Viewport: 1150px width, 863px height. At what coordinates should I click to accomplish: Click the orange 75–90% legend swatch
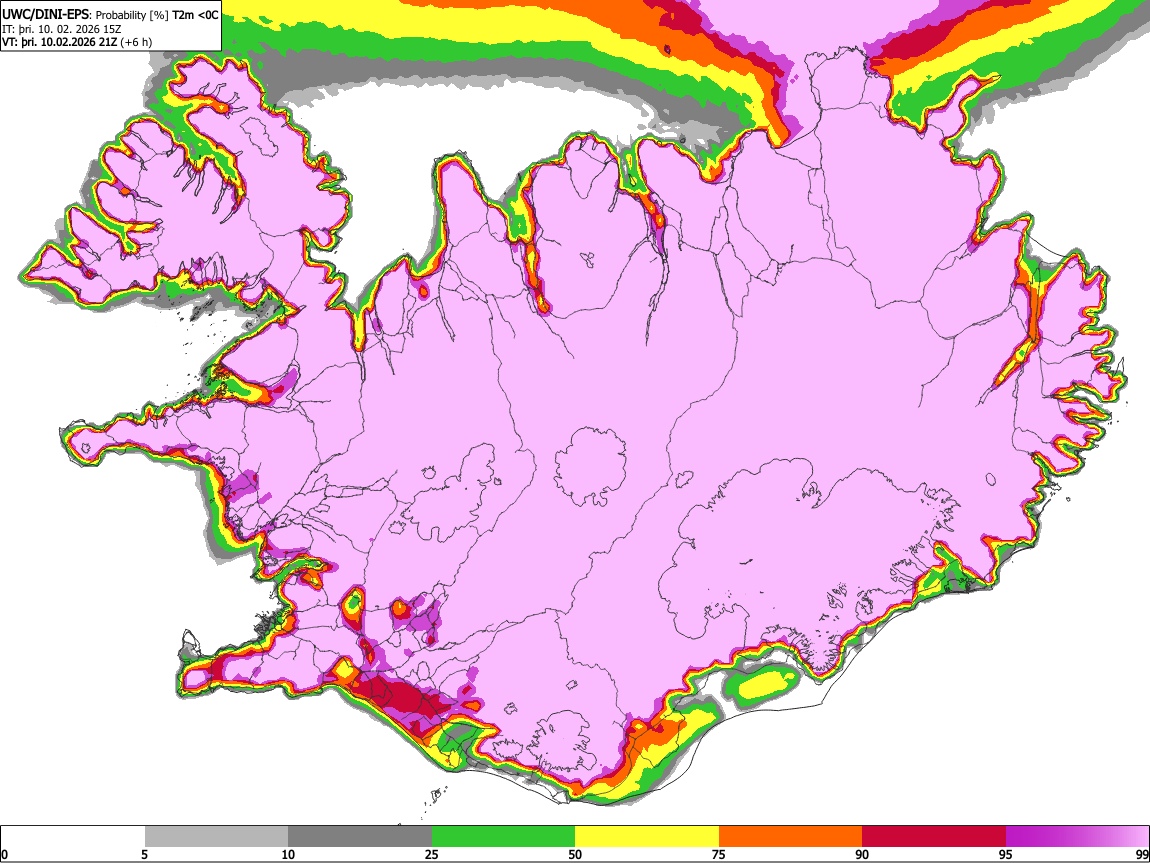[790, 837]
